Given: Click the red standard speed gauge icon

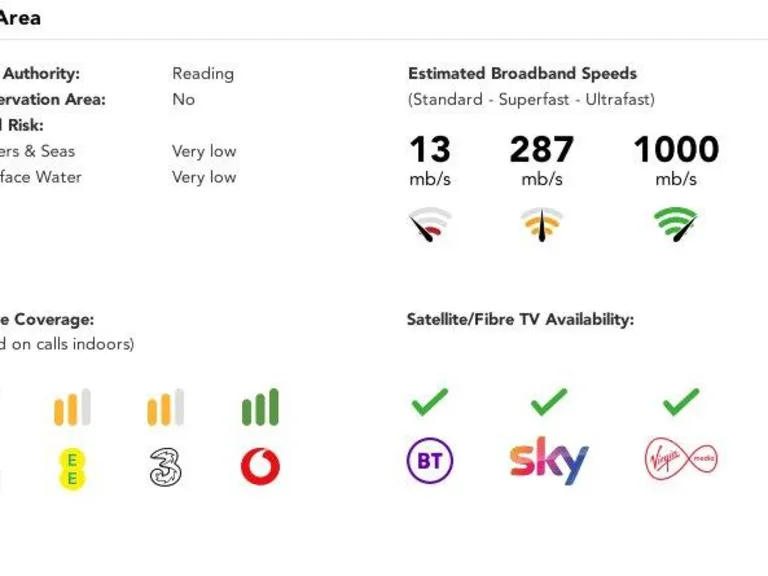Looking at the screenshot, I should coord(430,225).
